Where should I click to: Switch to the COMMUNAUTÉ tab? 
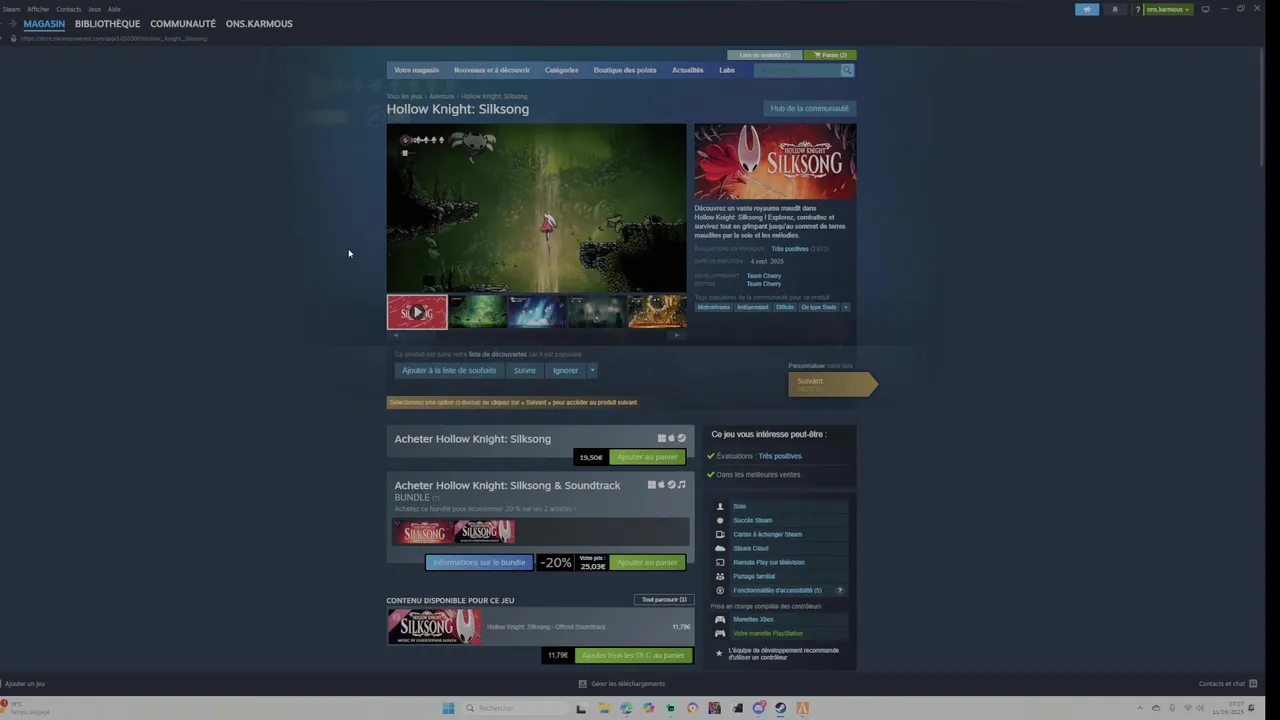(x=183, y=24)
